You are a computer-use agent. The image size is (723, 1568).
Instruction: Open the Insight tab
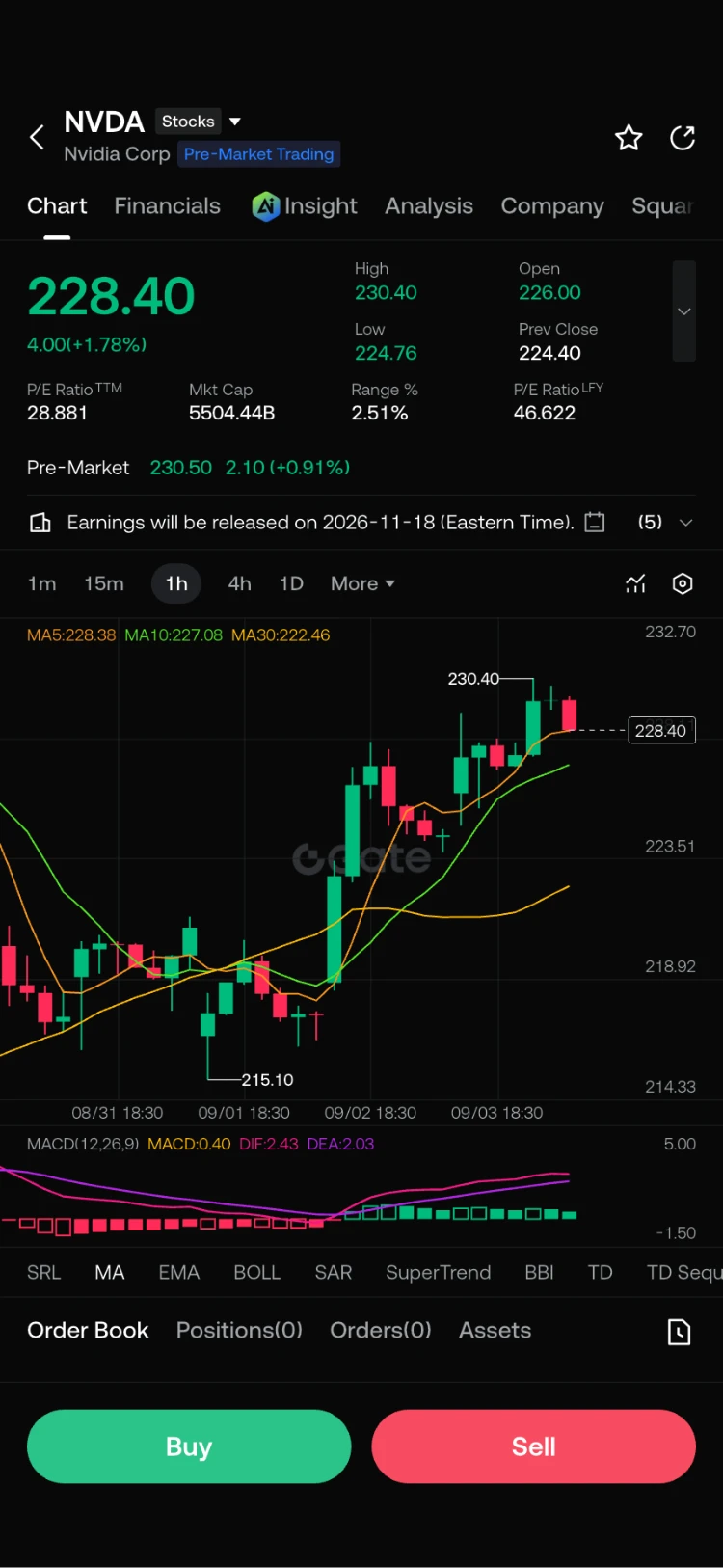321,206
